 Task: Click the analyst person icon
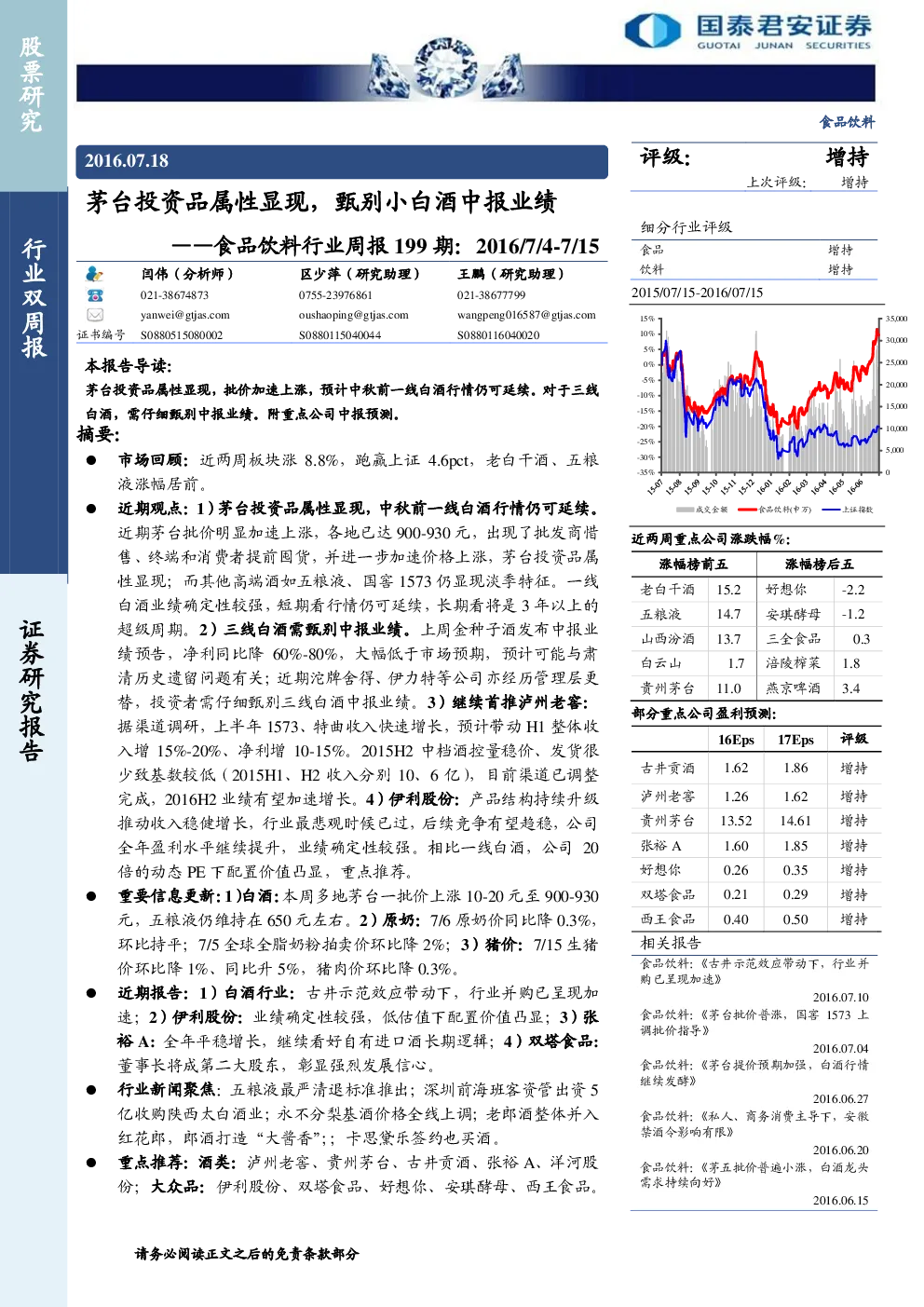click(94, 274)
